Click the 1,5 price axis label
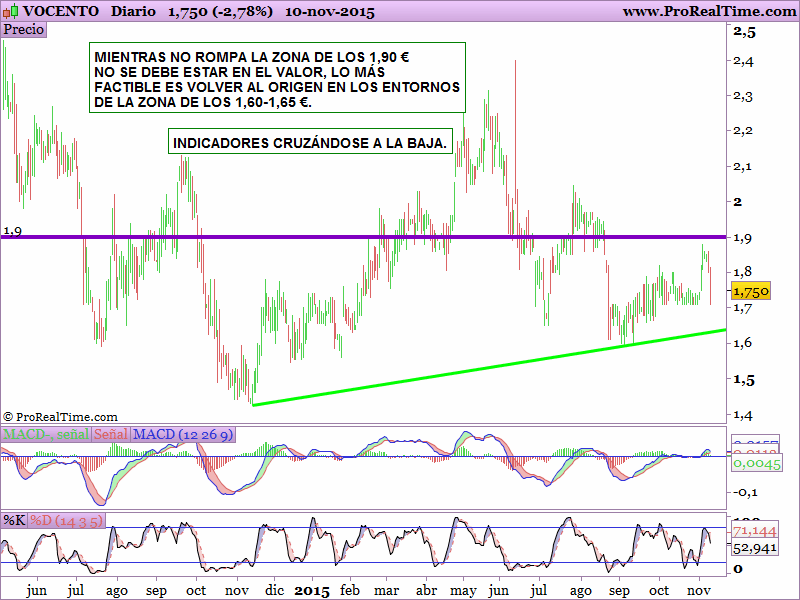The width and height of the screenshot is (800, 600). click(x=744, y=380)
